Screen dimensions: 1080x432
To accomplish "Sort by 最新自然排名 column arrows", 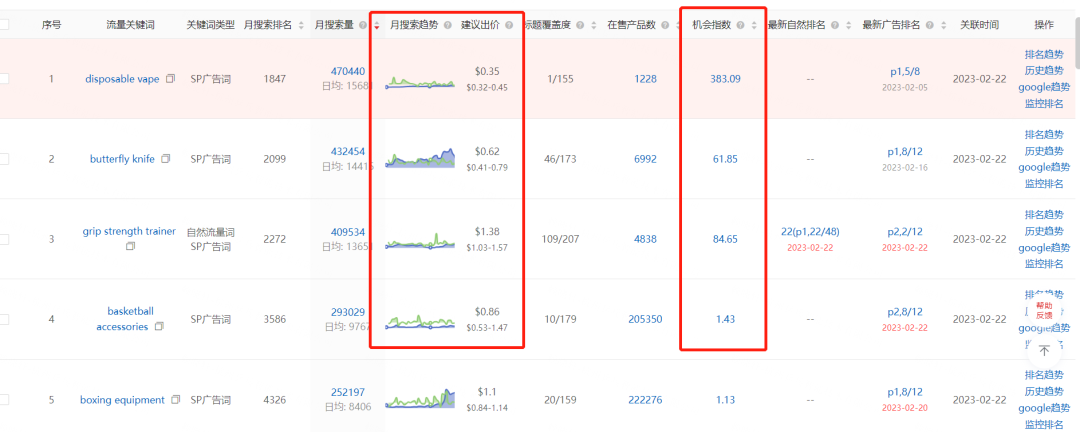I will pos(847,25).
